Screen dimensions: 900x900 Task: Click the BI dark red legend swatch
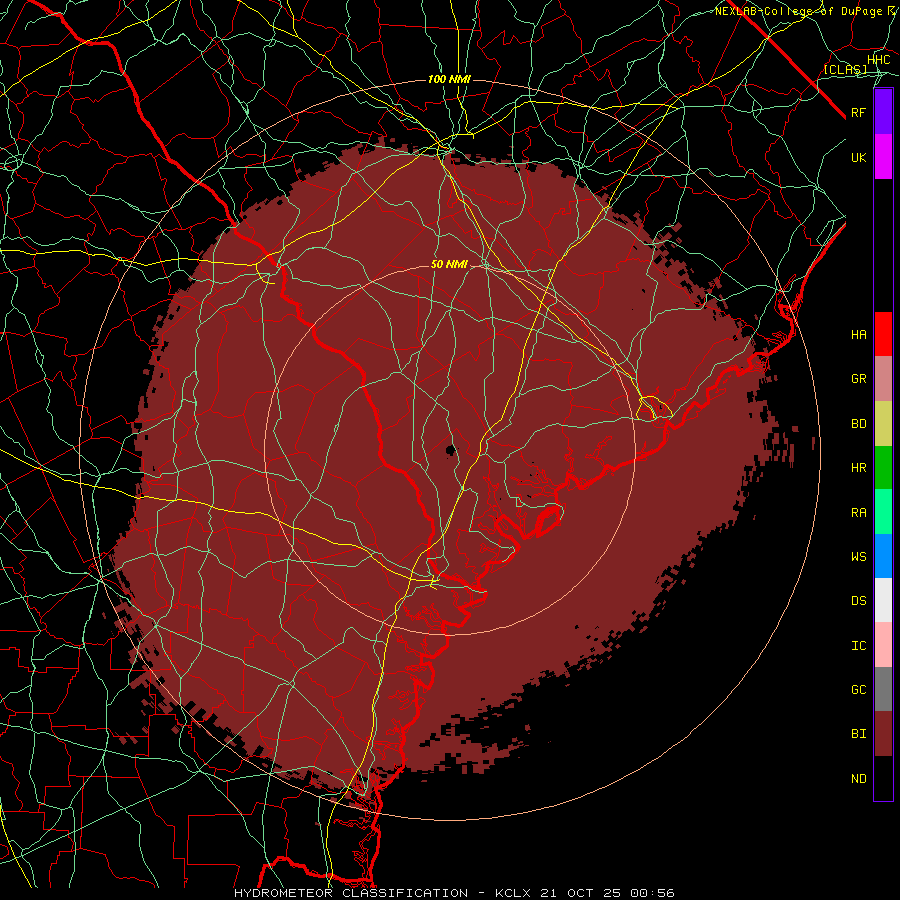tap(883, 734)
